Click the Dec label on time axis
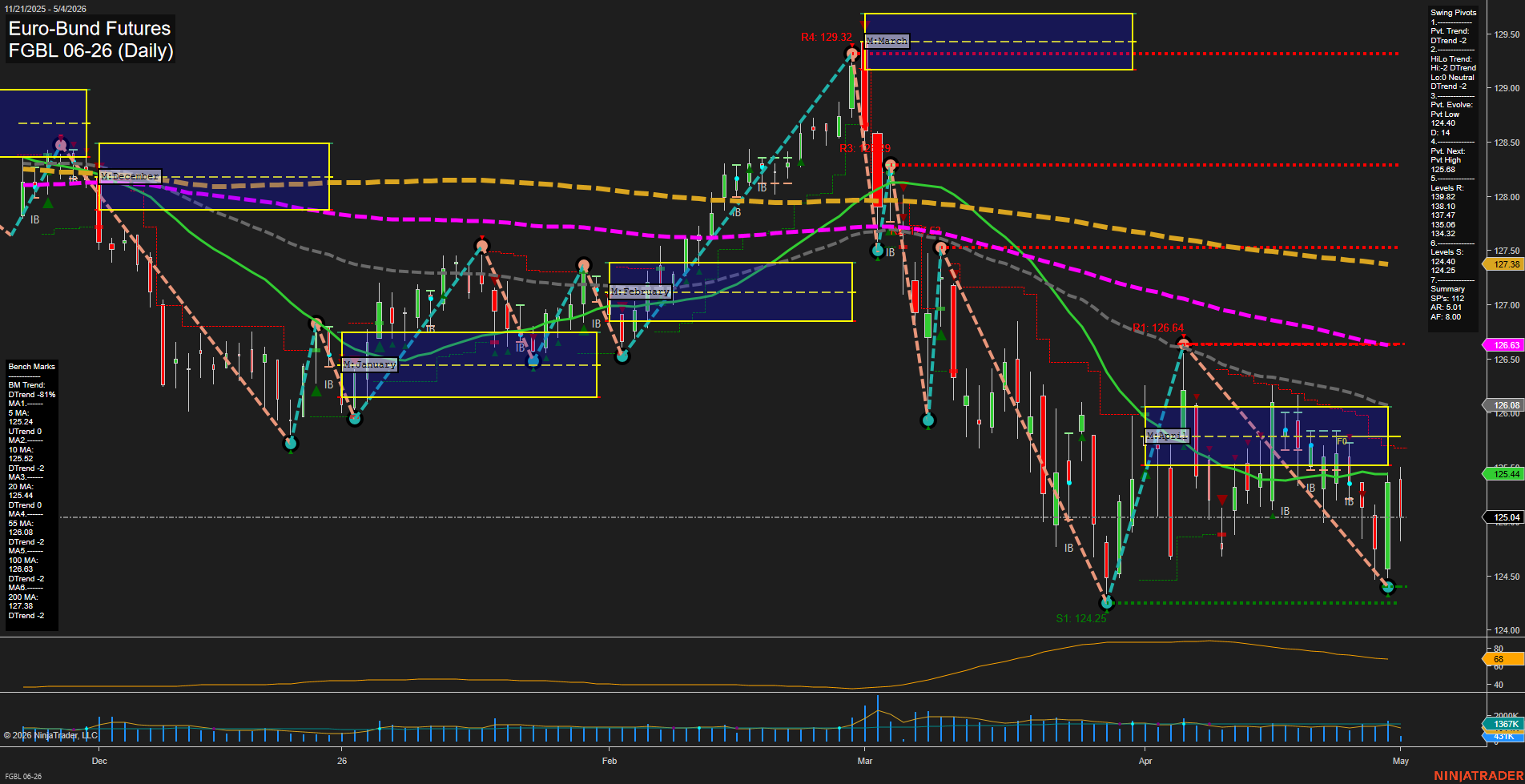 point(99,761)
